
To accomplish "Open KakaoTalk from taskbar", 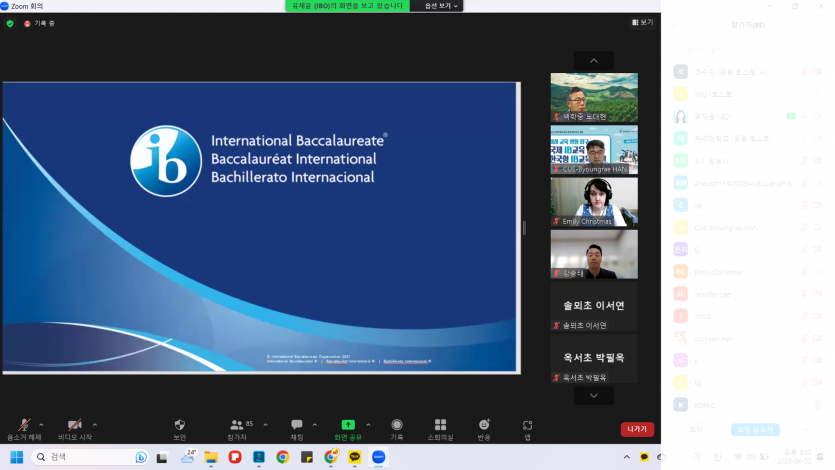I will pyautogui.click(x=355, y=457).
